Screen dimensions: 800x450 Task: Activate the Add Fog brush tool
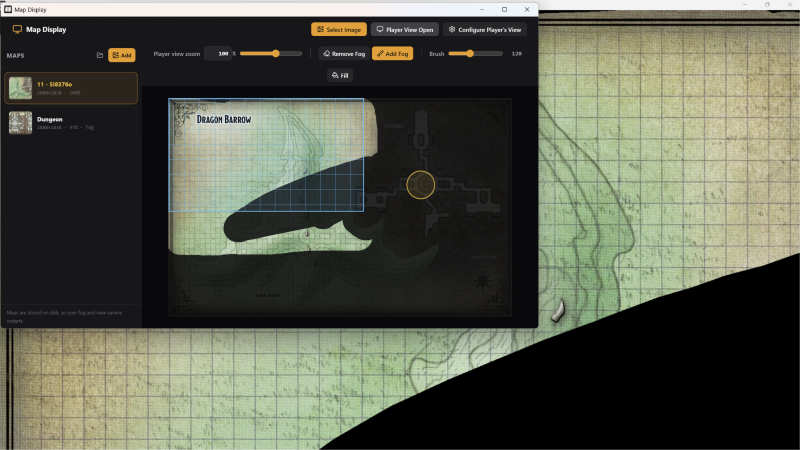(392, 54)
